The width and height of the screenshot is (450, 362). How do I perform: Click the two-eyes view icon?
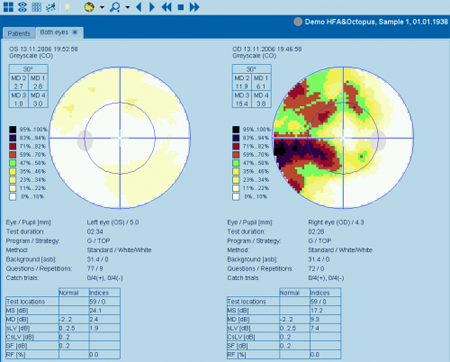pos(22,7)
